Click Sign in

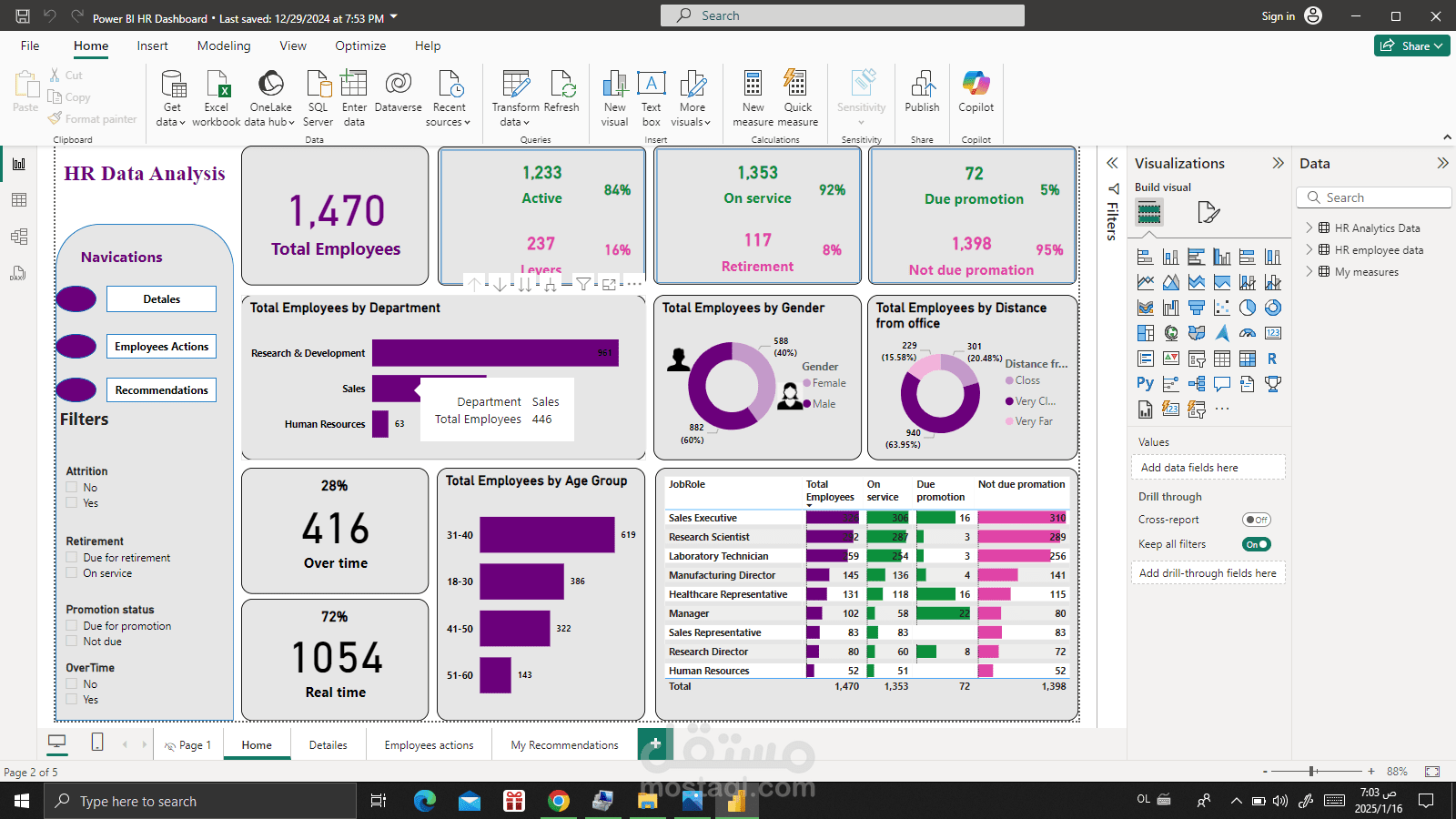tap(1278, 16)
